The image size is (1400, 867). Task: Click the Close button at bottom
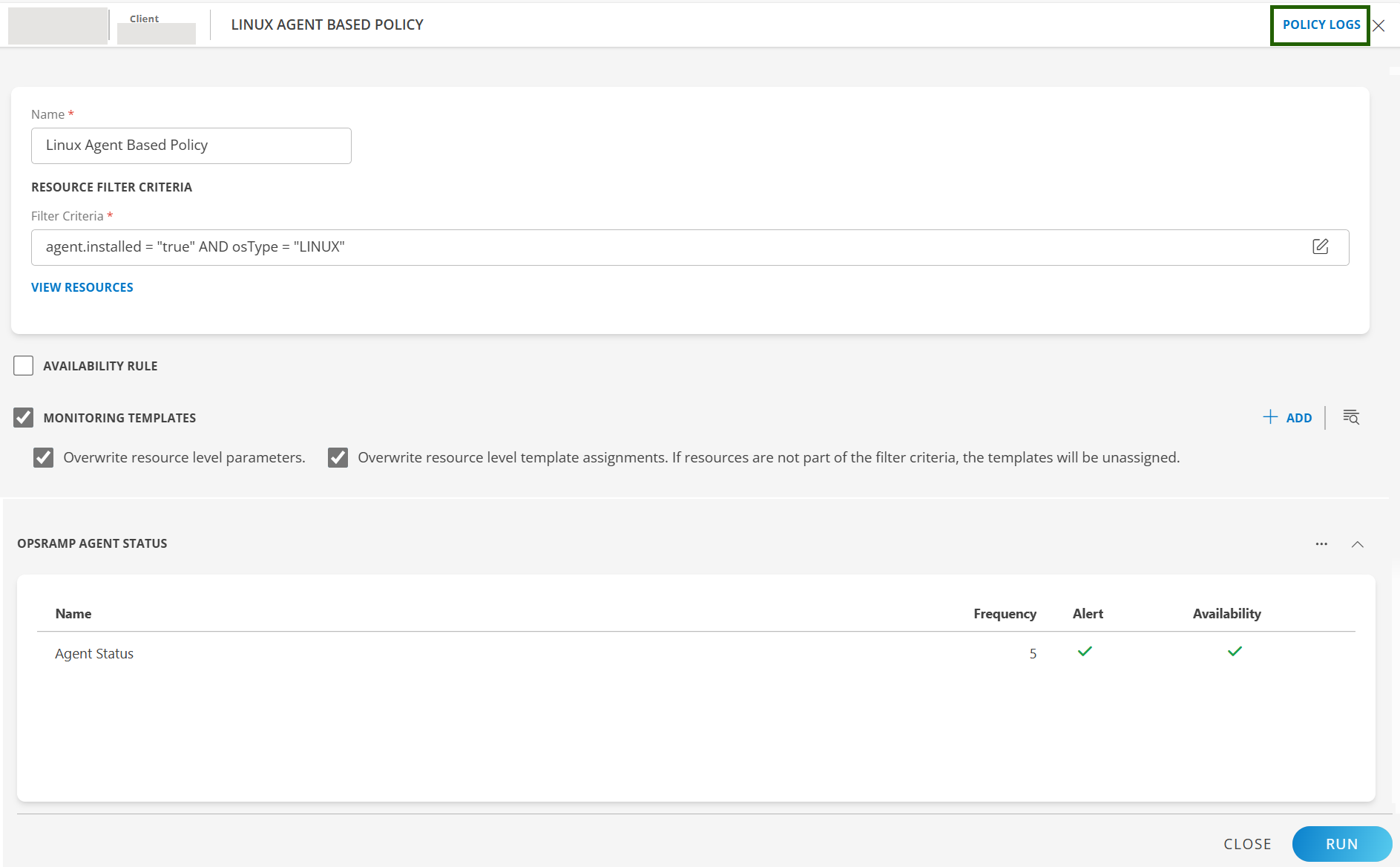click(x=1247, y=844)
